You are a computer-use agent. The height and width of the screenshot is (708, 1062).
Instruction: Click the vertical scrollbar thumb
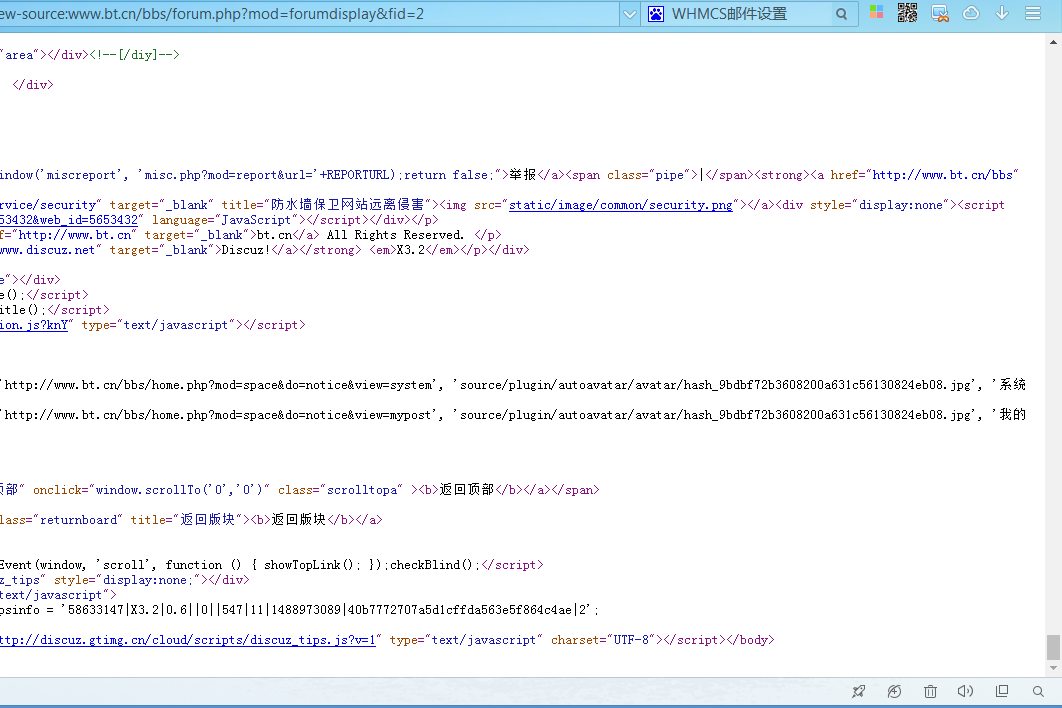tap(1053, 647)
